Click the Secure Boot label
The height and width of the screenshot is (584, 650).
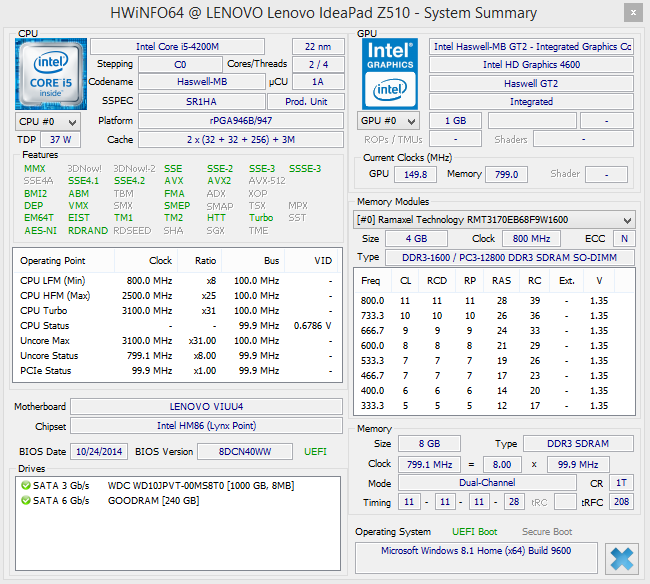pyautogui.click(x=547, y=532)
